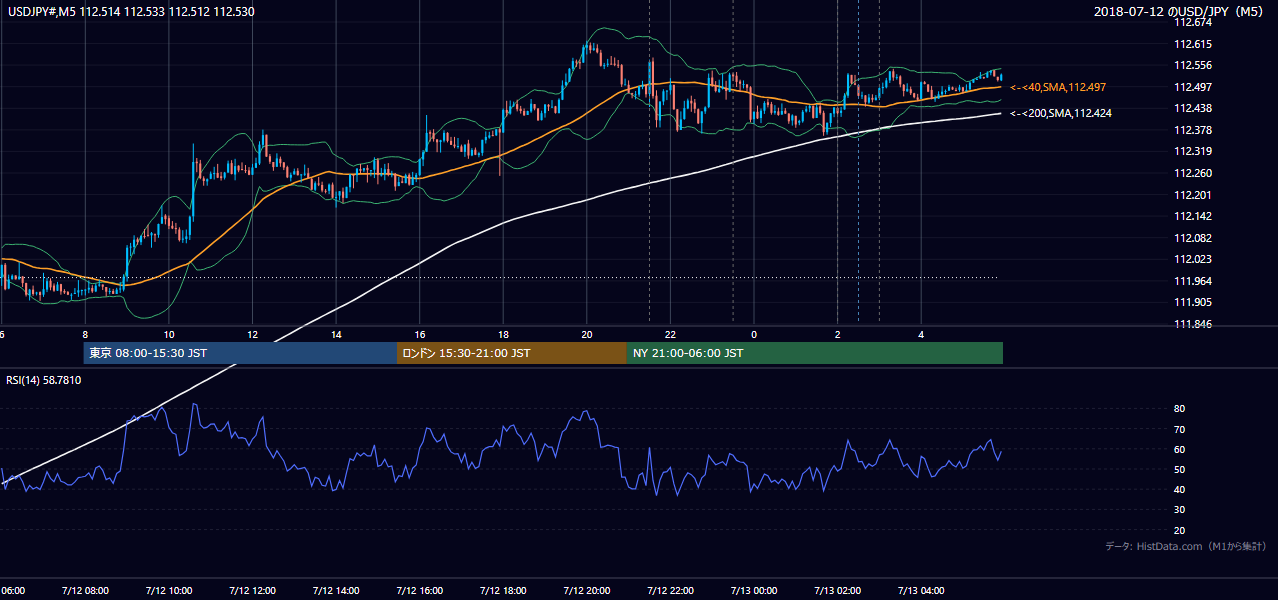Click RSI scale value 60
Image resolution: width=1278 pixels, height=600 pixels.
tap(1180, 449)
